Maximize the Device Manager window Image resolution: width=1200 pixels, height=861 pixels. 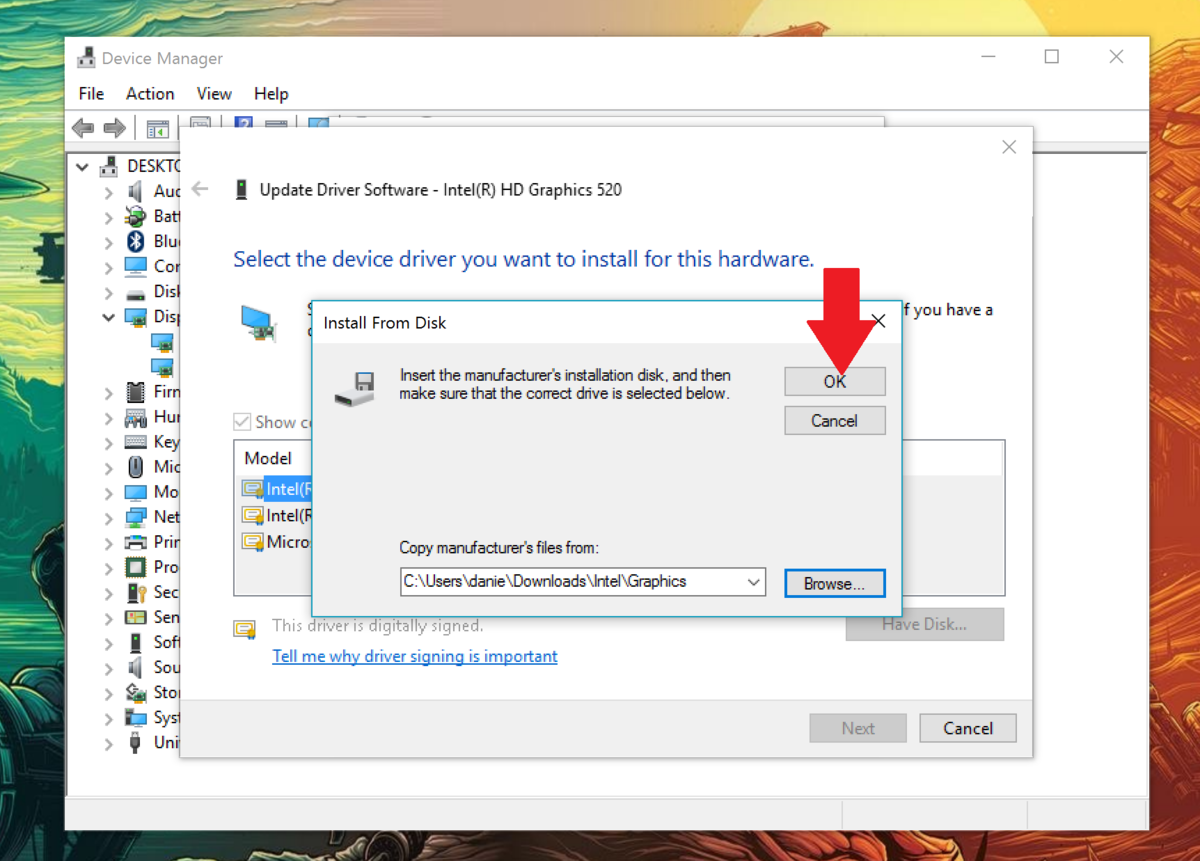click(x=1052, y=57)
